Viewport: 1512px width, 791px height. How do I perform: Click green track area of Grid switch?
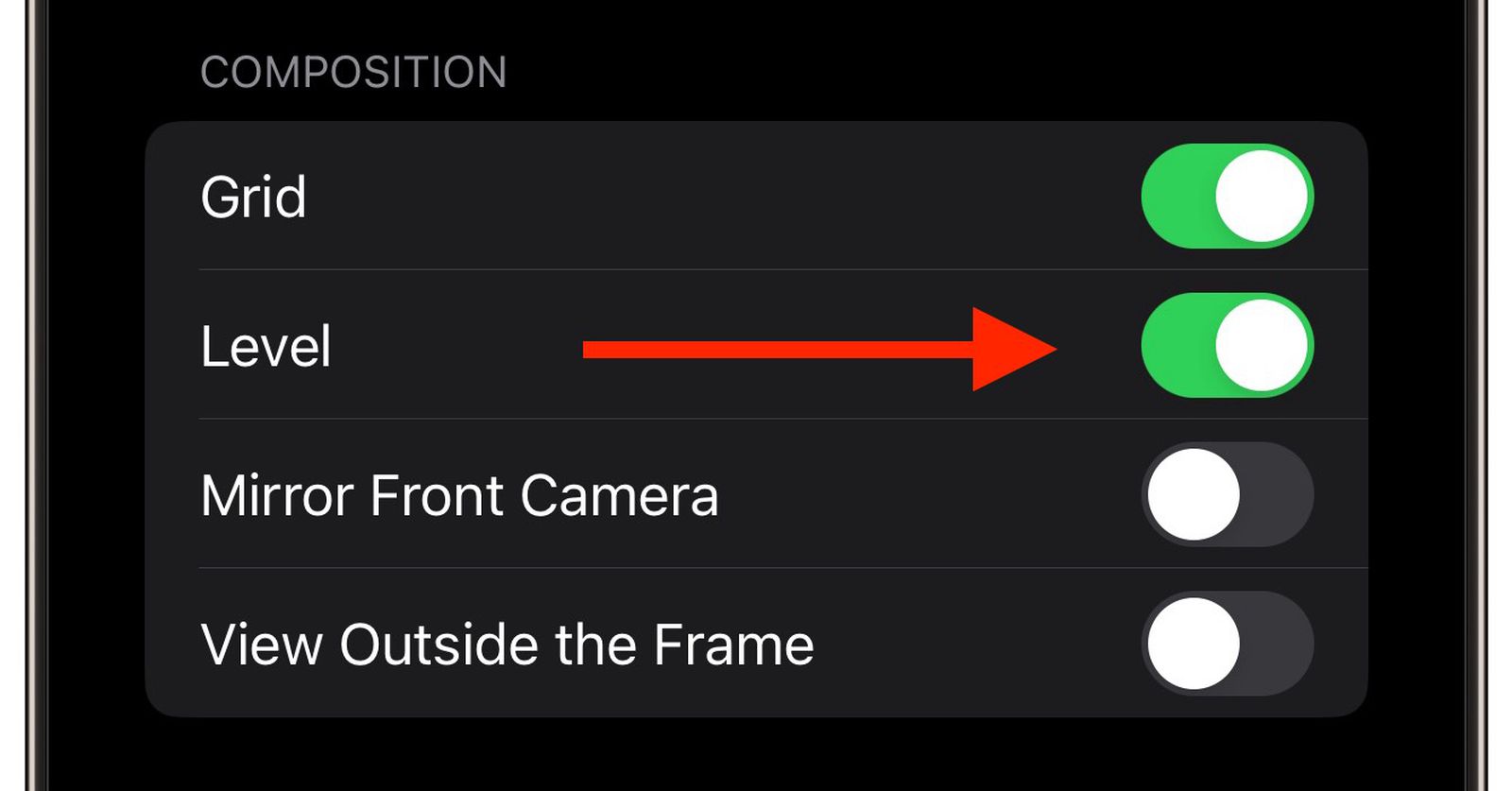[1176, 197]
